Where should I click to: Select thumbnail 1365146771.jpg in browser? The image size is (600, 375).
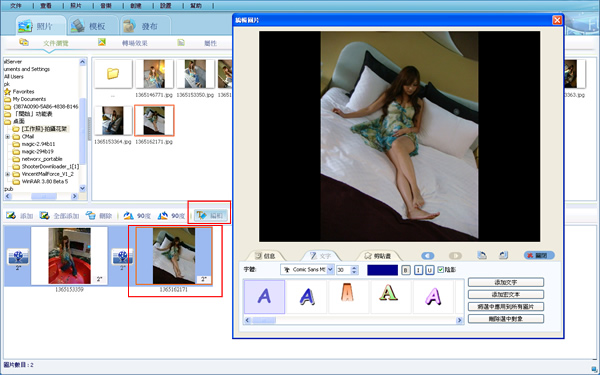pyautogui.click(x=154, y=73)
